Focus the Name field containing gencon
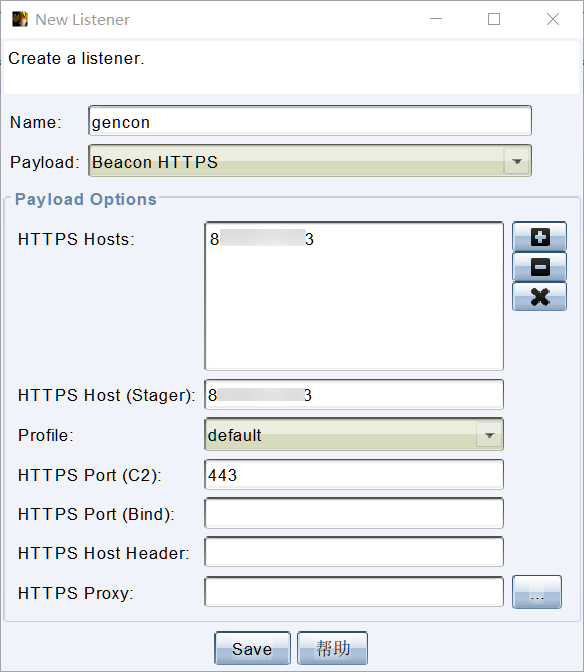584x672 pixels. coord(310,121)
